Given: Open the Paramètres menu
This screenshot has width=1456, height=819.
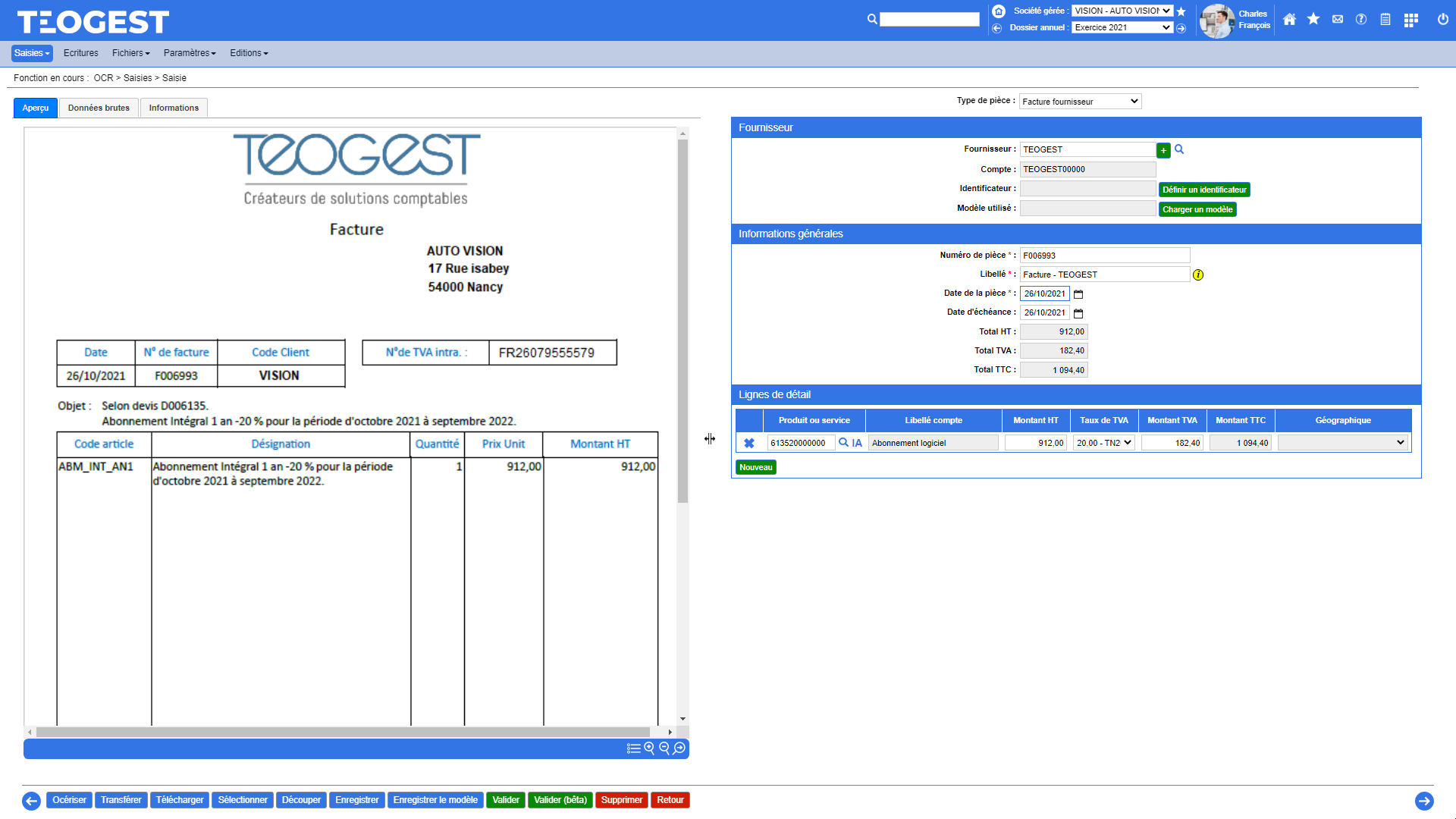Looking at the screenshot, I should pos(189,53).
